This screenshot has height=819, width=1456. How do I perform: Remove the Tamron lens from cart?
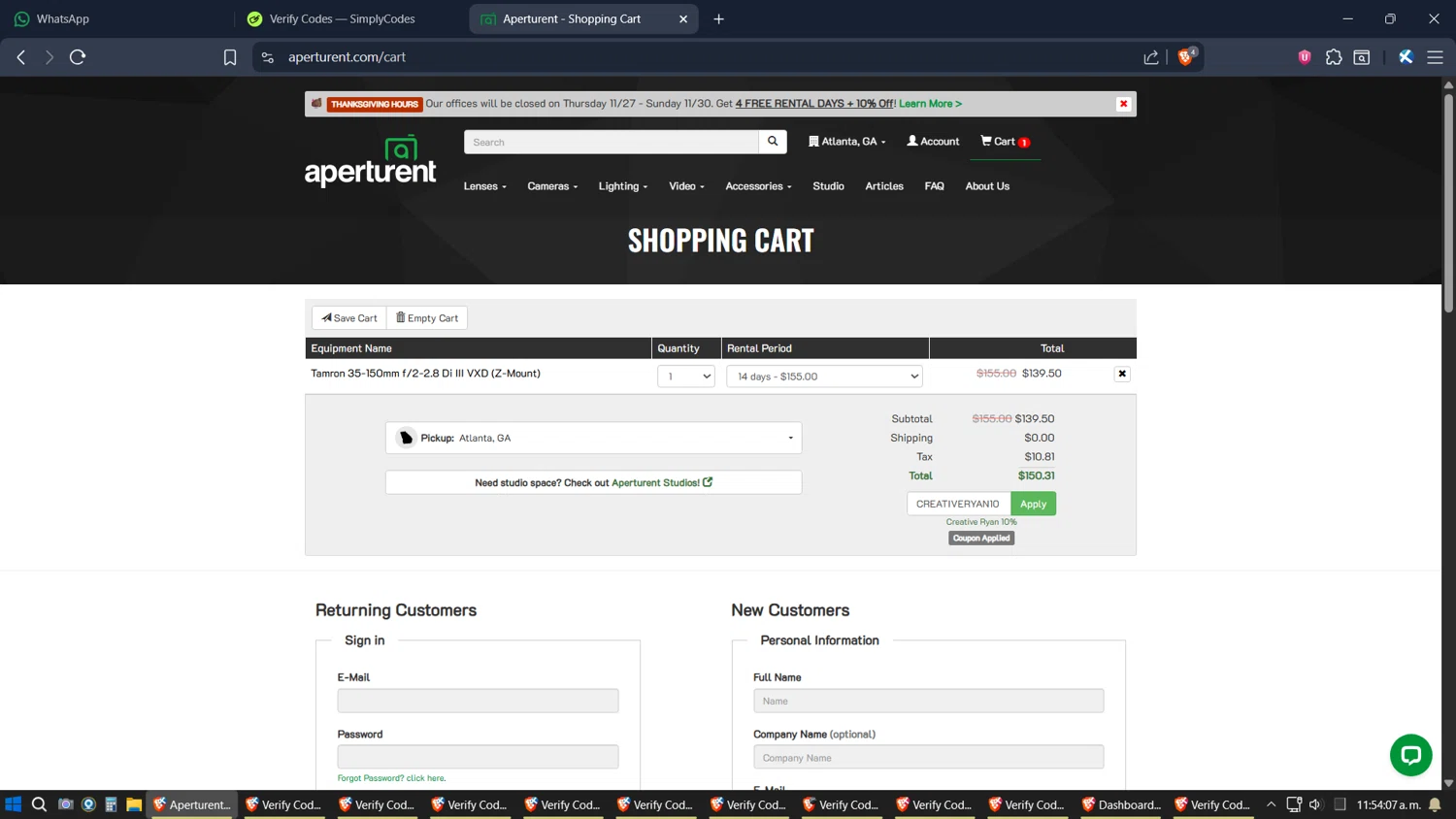(1122, 374)
